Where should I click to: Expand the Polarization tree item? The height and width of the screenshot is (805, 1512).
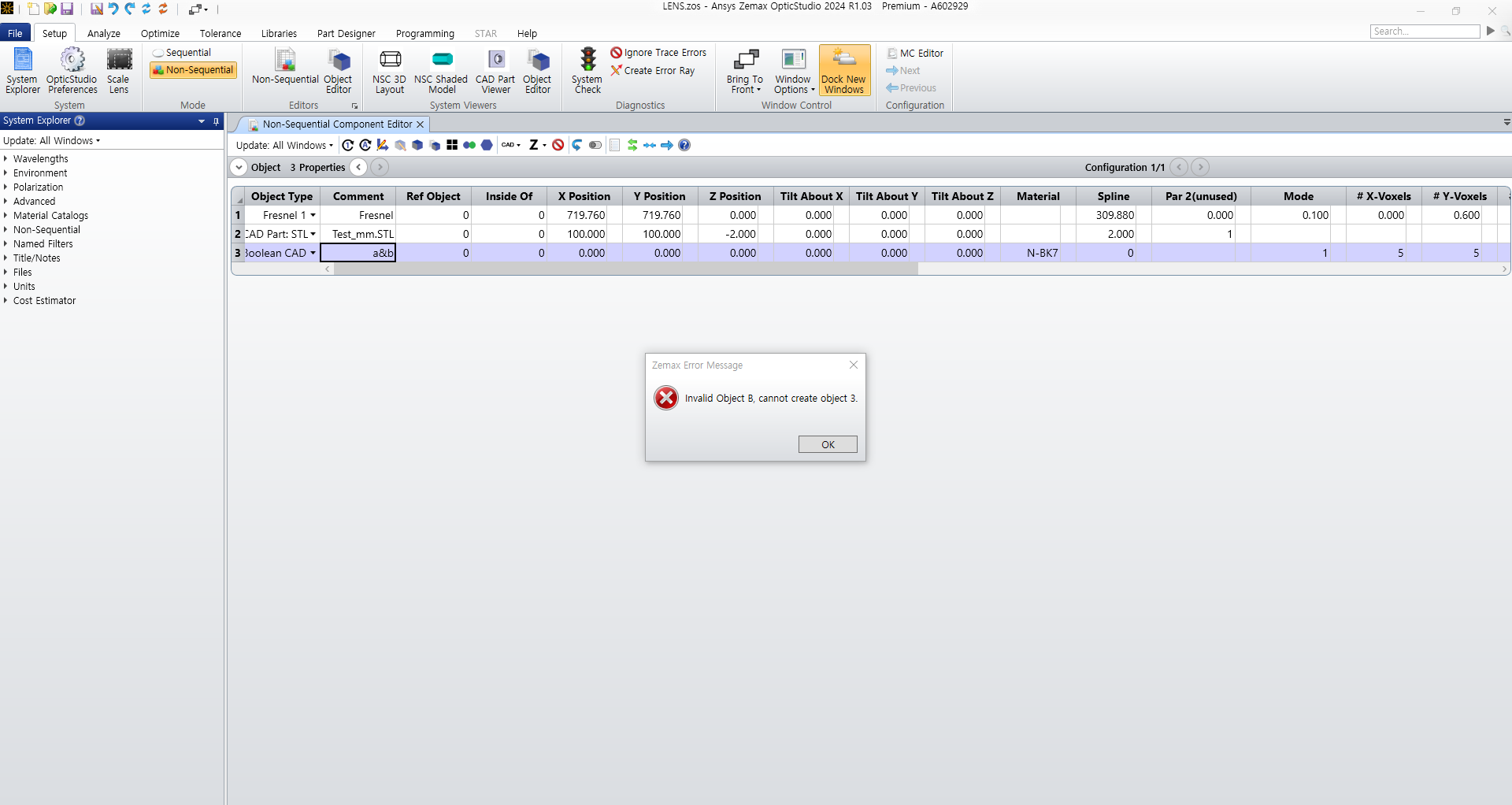coord(5,187)
